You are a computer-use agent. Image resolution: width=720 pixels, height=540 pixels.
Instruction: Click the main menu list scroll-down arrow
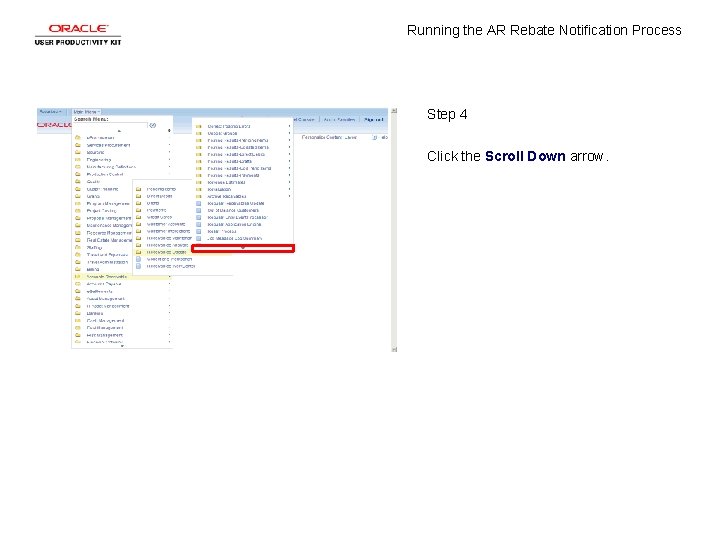coord(122,346)
